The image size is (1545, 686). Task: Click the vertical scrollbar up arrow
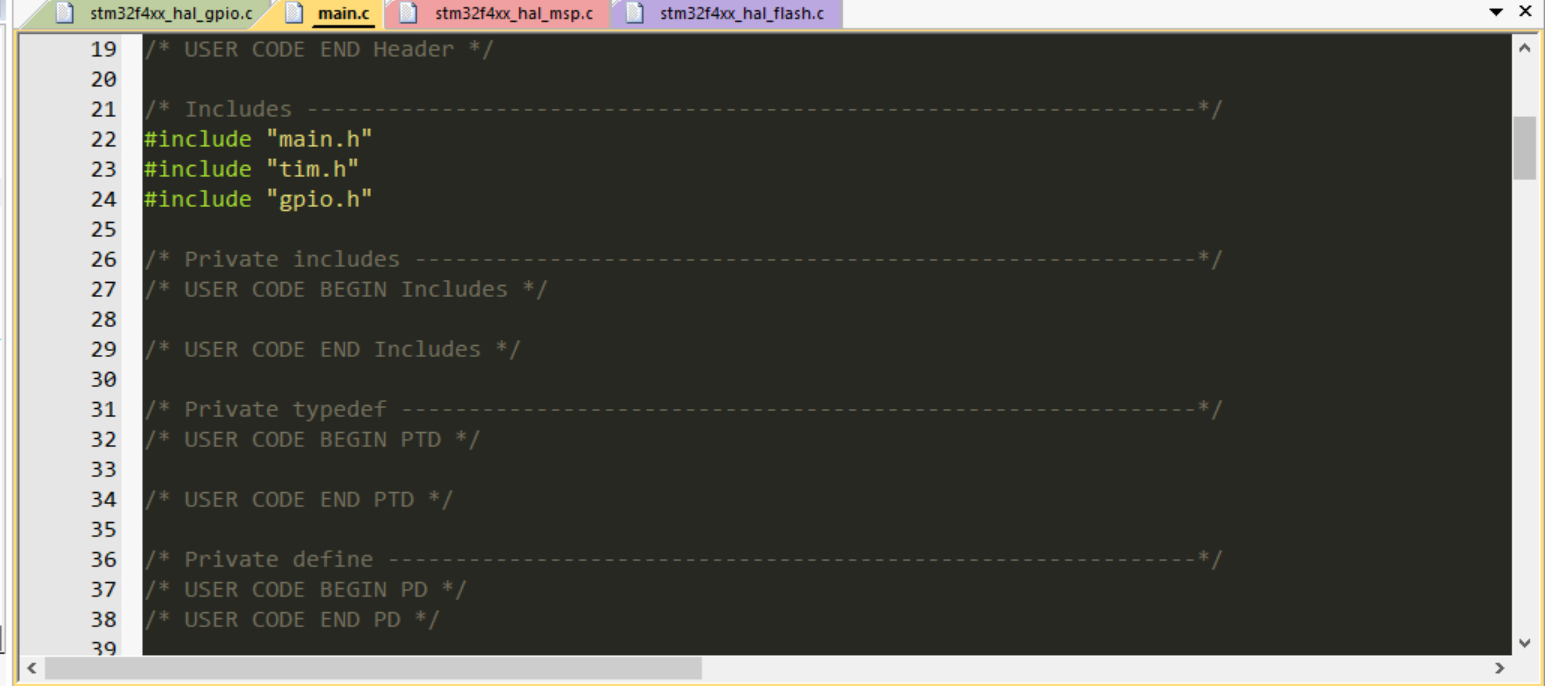[1524, 47]
